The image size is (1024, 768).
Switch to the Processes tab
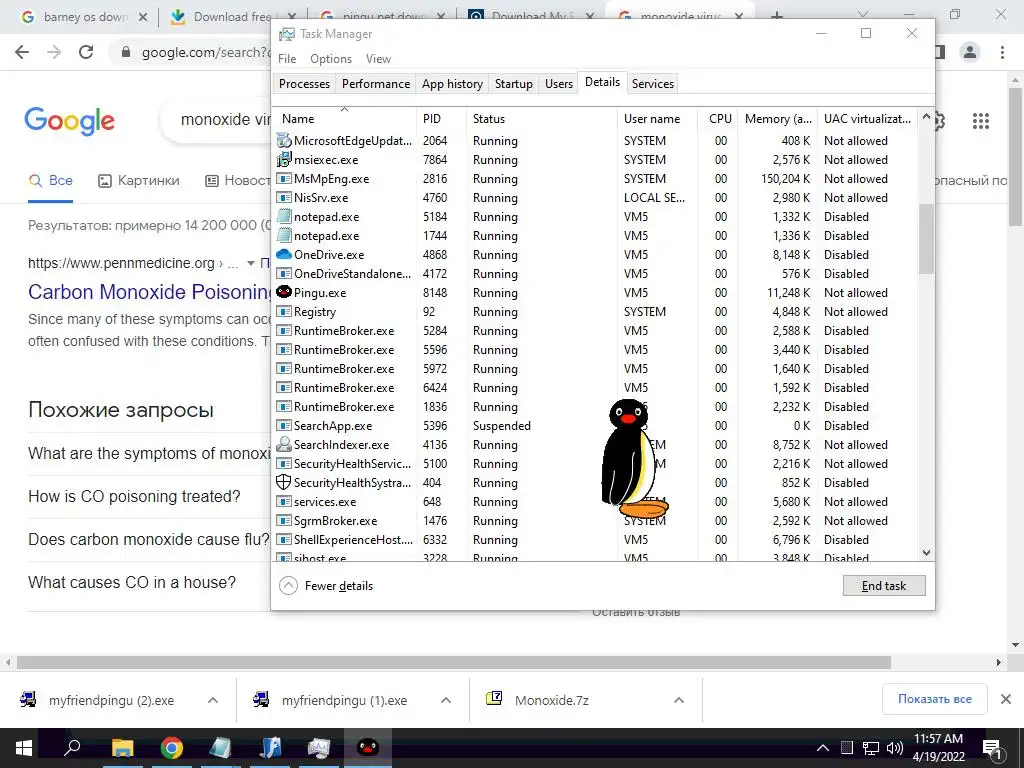[x=304, y=84]
